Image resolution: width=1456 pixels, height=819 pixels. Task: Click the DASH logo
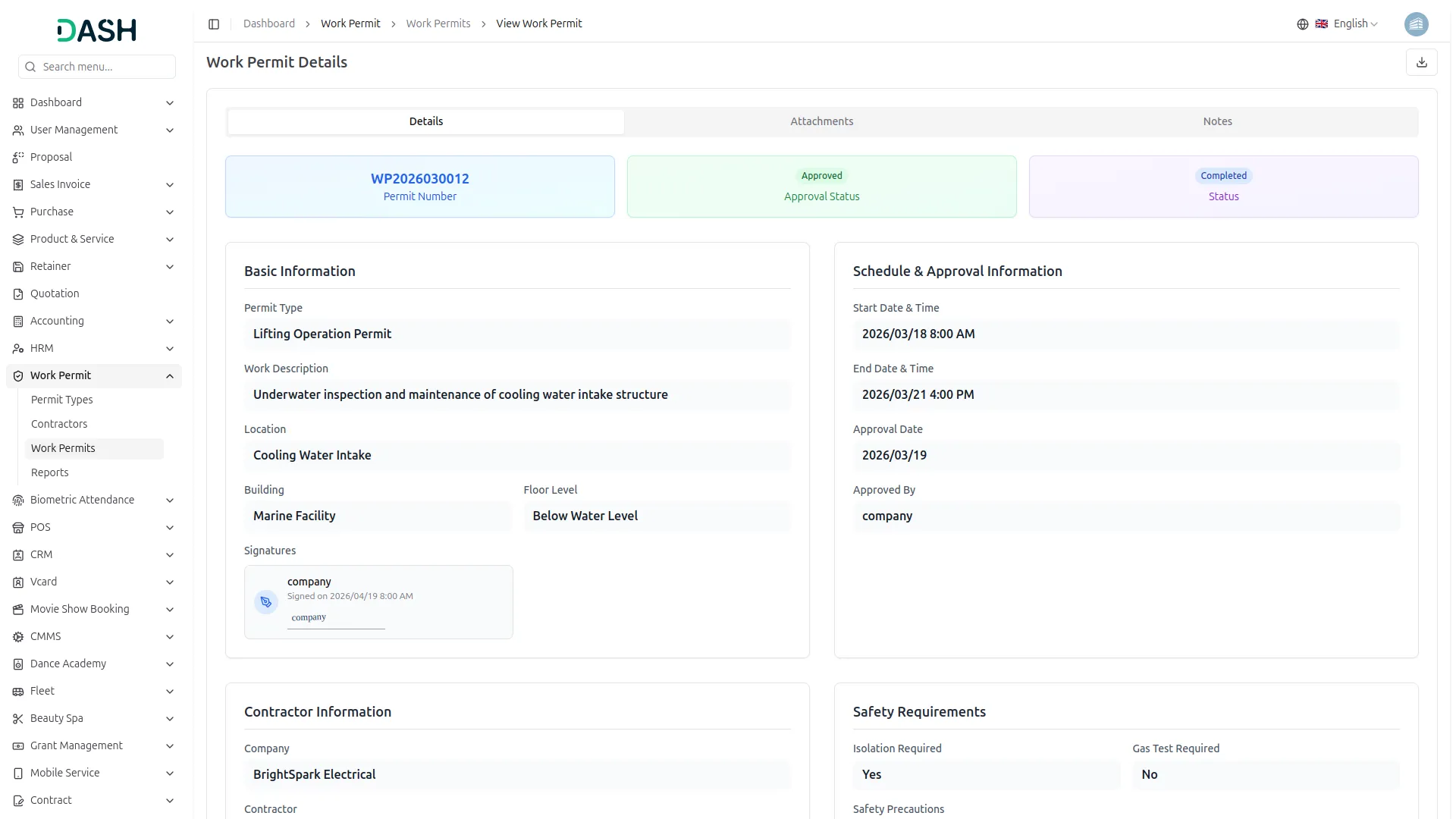click(97, 30)
